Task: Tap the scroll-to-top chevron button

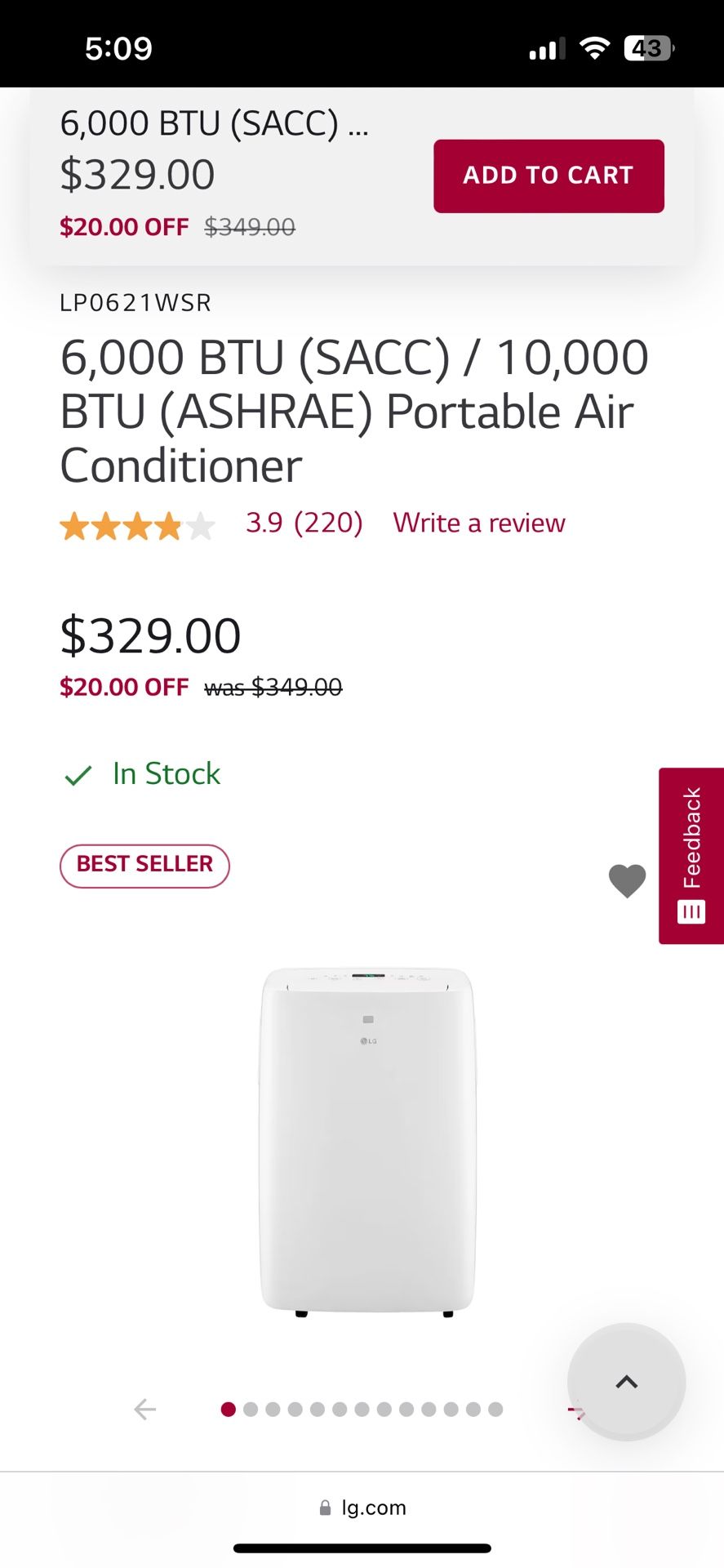Action: coord(626,1382)
